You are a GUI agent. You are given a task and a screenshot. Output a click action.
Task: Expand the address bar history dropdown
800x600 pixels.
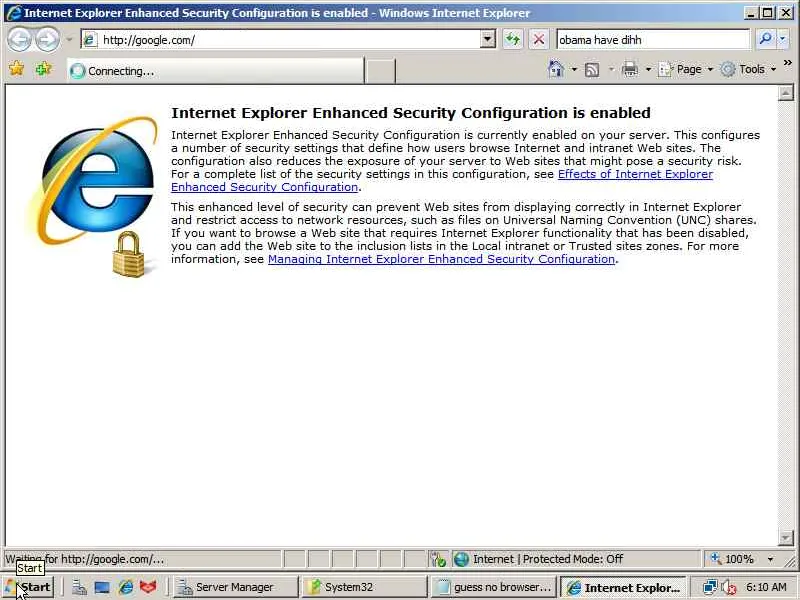click(488, 39)
